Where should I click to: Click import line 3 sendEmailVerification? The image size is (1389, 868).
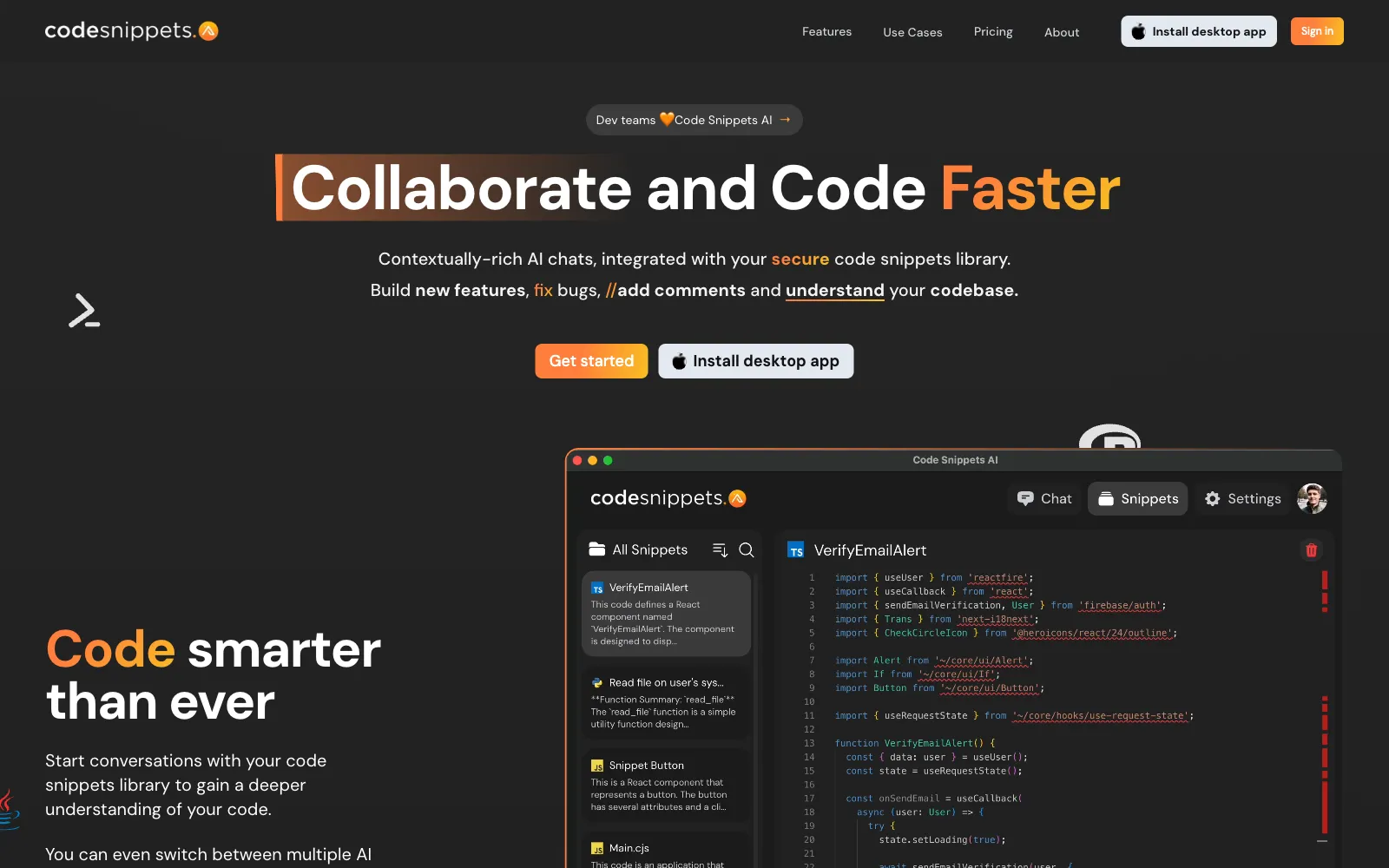coord(1000,605)
